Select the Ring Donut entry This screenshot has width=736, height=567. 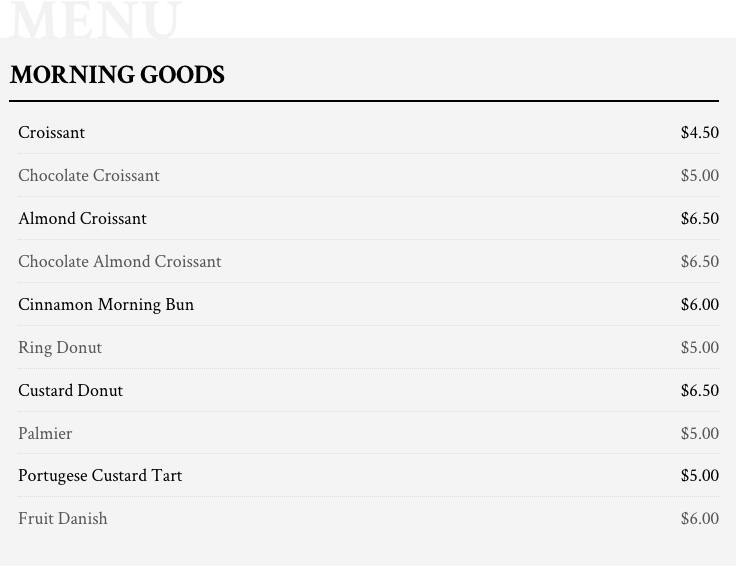point(60,348)
